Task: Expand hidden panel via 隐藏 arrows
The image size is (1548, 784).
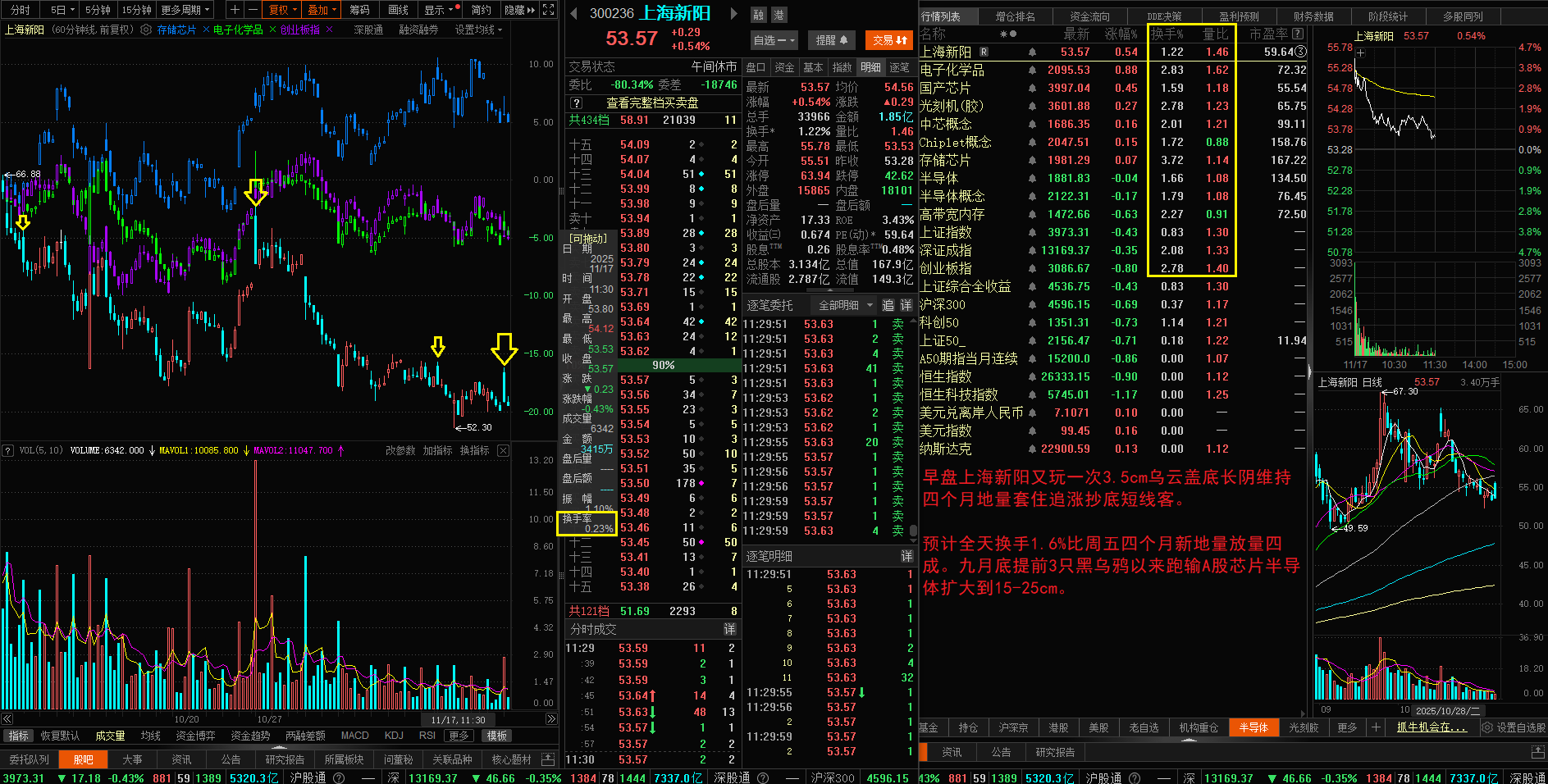Action: click(520, 10)
